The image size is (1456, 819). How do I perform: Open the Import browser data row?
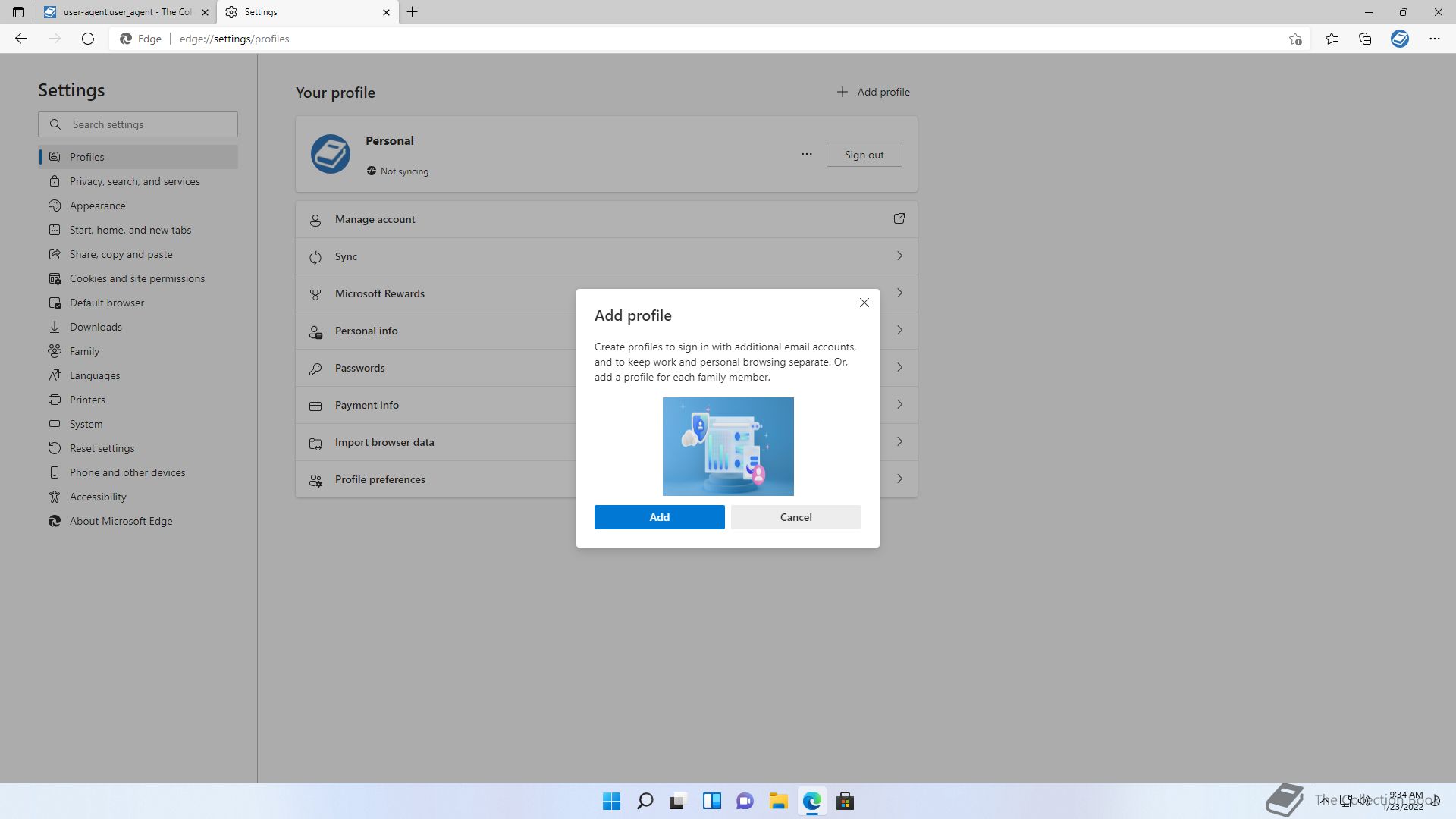[607, 442]
